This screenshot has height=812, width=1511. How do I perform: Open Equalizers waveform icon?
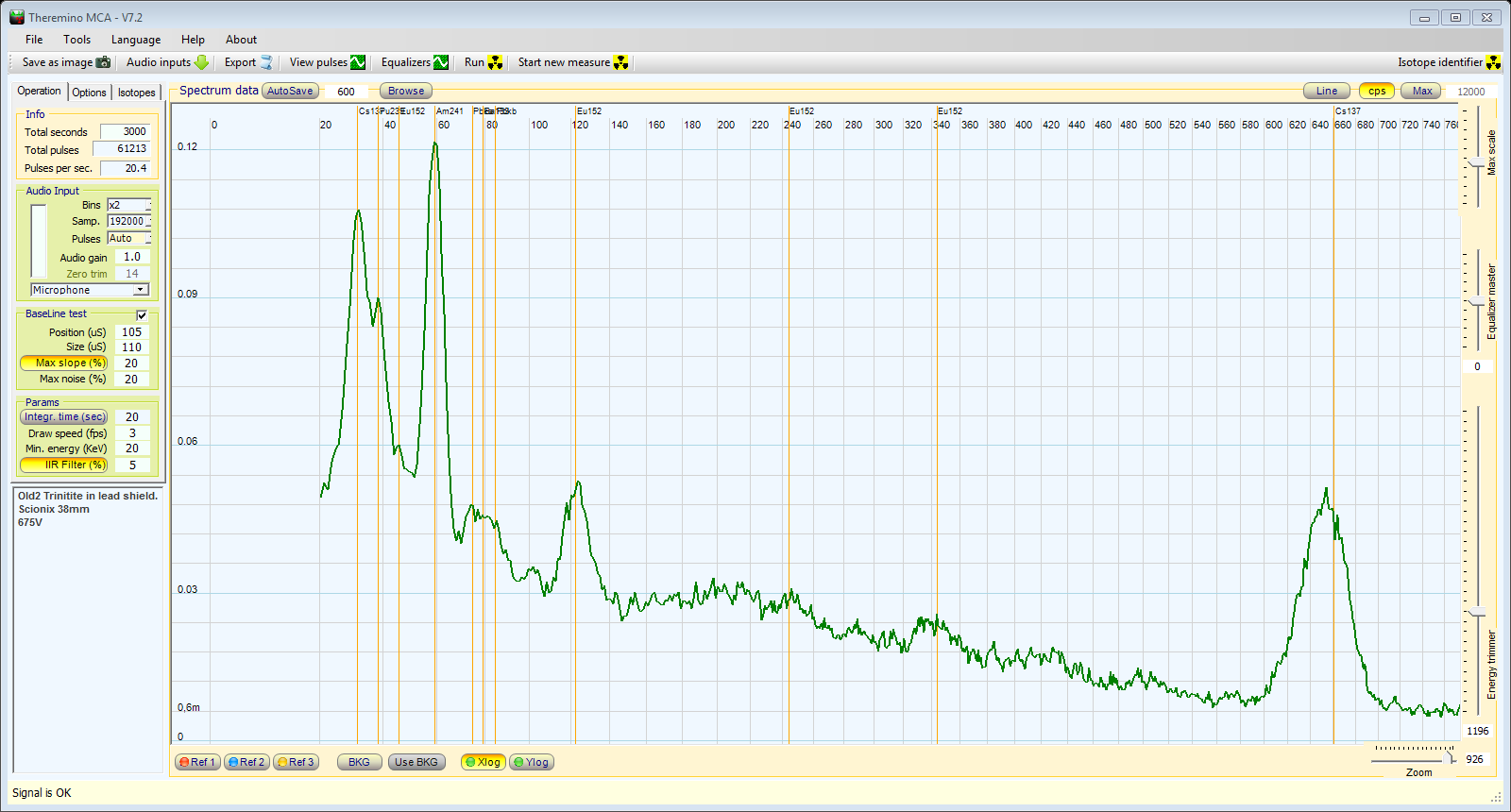click(x=441, y=62)
